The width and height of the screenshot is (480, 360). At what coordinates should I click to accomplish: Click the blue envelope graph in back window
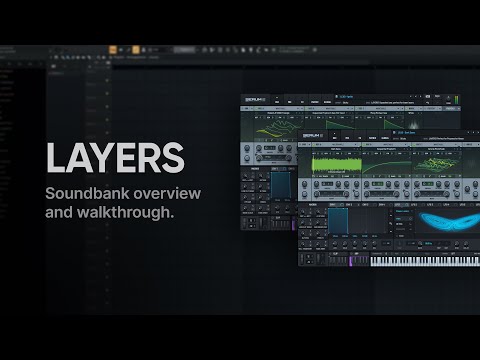pos(281,185)
